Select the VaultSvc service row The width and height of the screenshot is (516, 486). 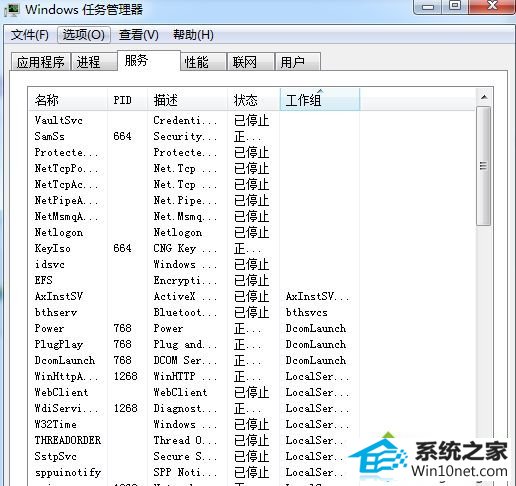tap(252, 120)
